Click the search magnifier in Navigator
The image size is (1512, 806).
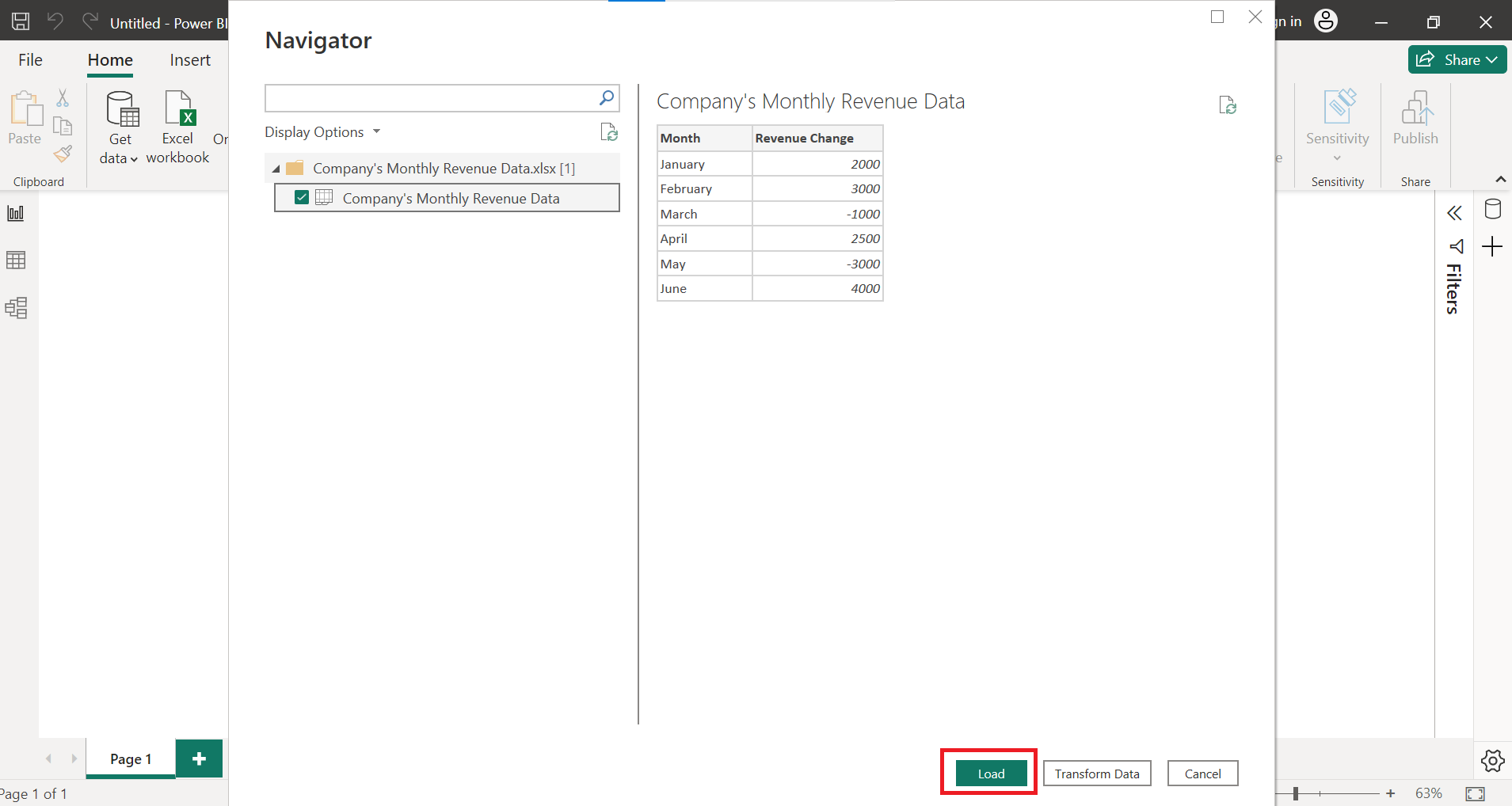(606, 98)
